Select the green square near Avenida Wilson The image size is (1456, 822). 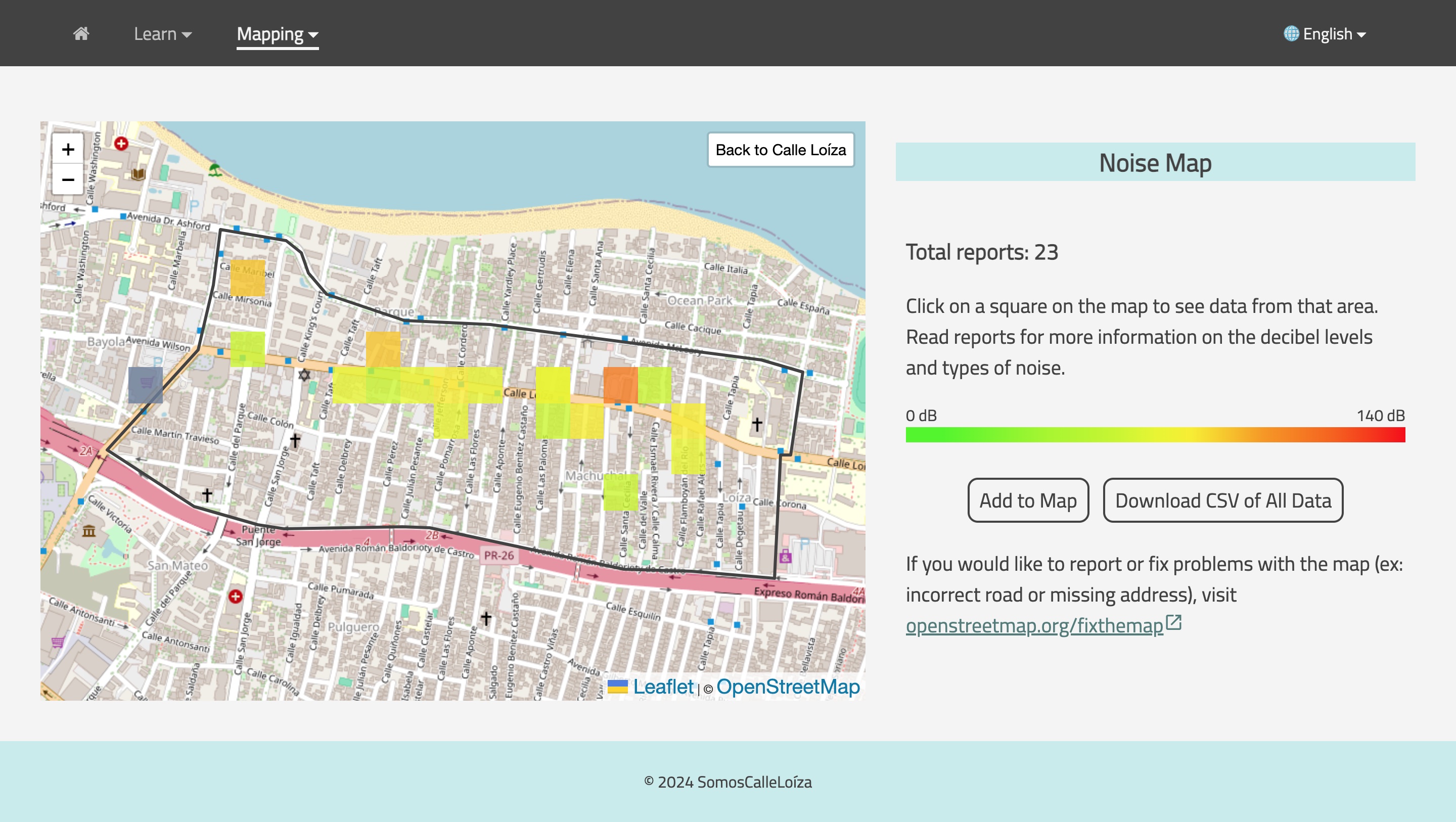coord(248,349)
